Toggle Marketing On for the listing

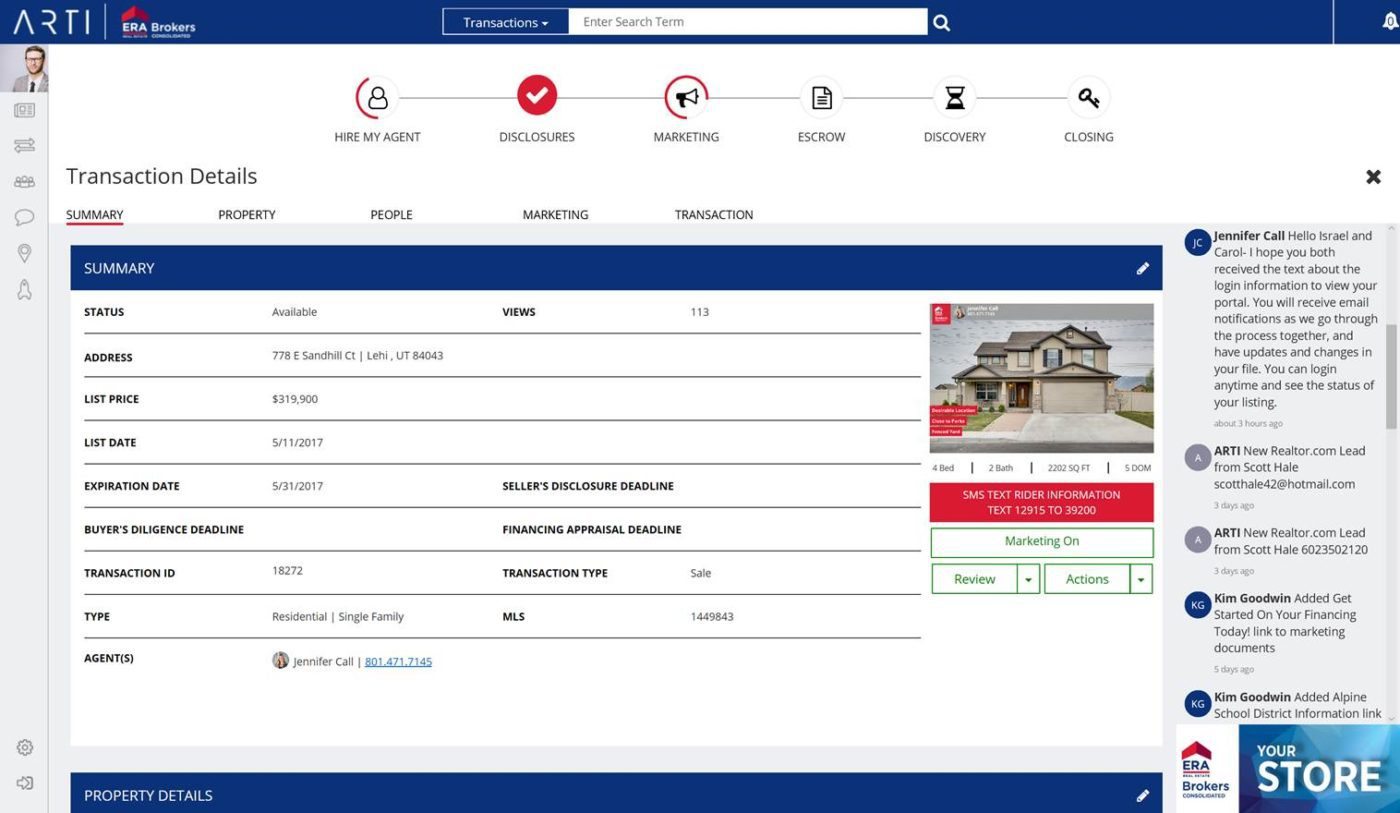click(x=1041, y=540)
